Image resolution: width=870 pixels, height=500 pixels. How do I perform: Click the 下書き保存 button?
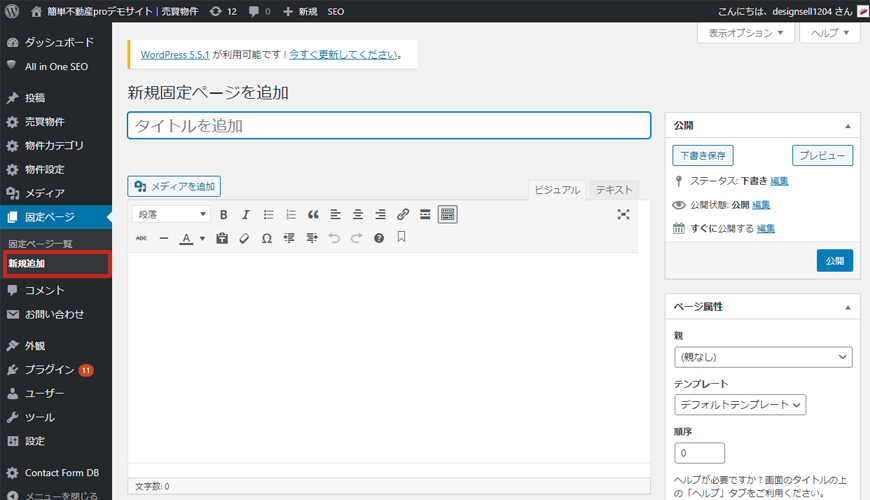[703, 156]
